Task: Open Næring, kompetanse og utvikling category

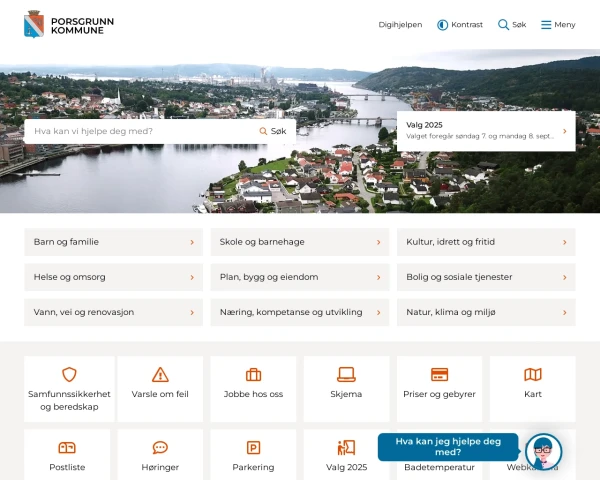Action: click(300, 312)
